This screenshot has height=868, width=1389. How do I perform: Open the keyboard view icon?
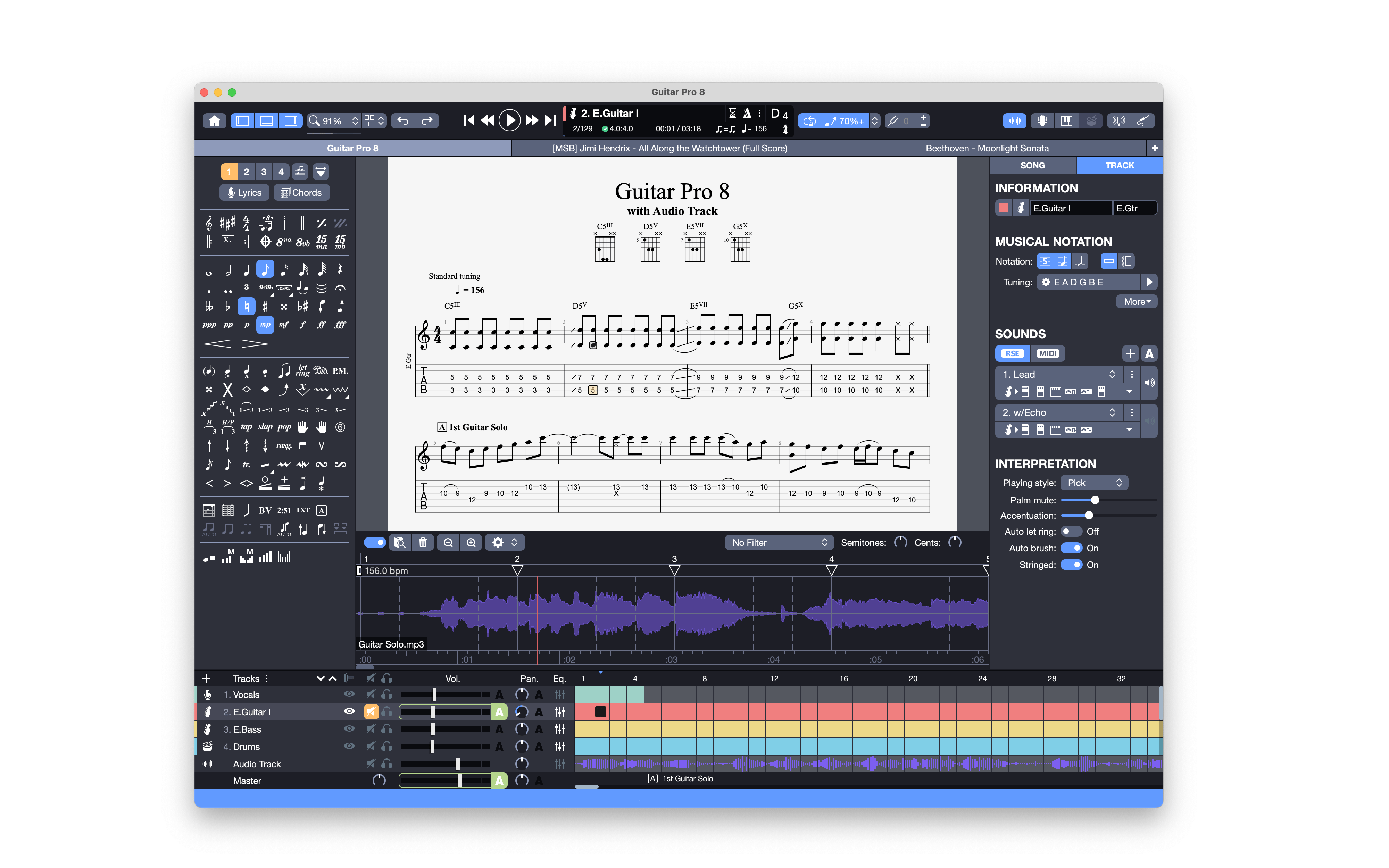click(1066, 120)
